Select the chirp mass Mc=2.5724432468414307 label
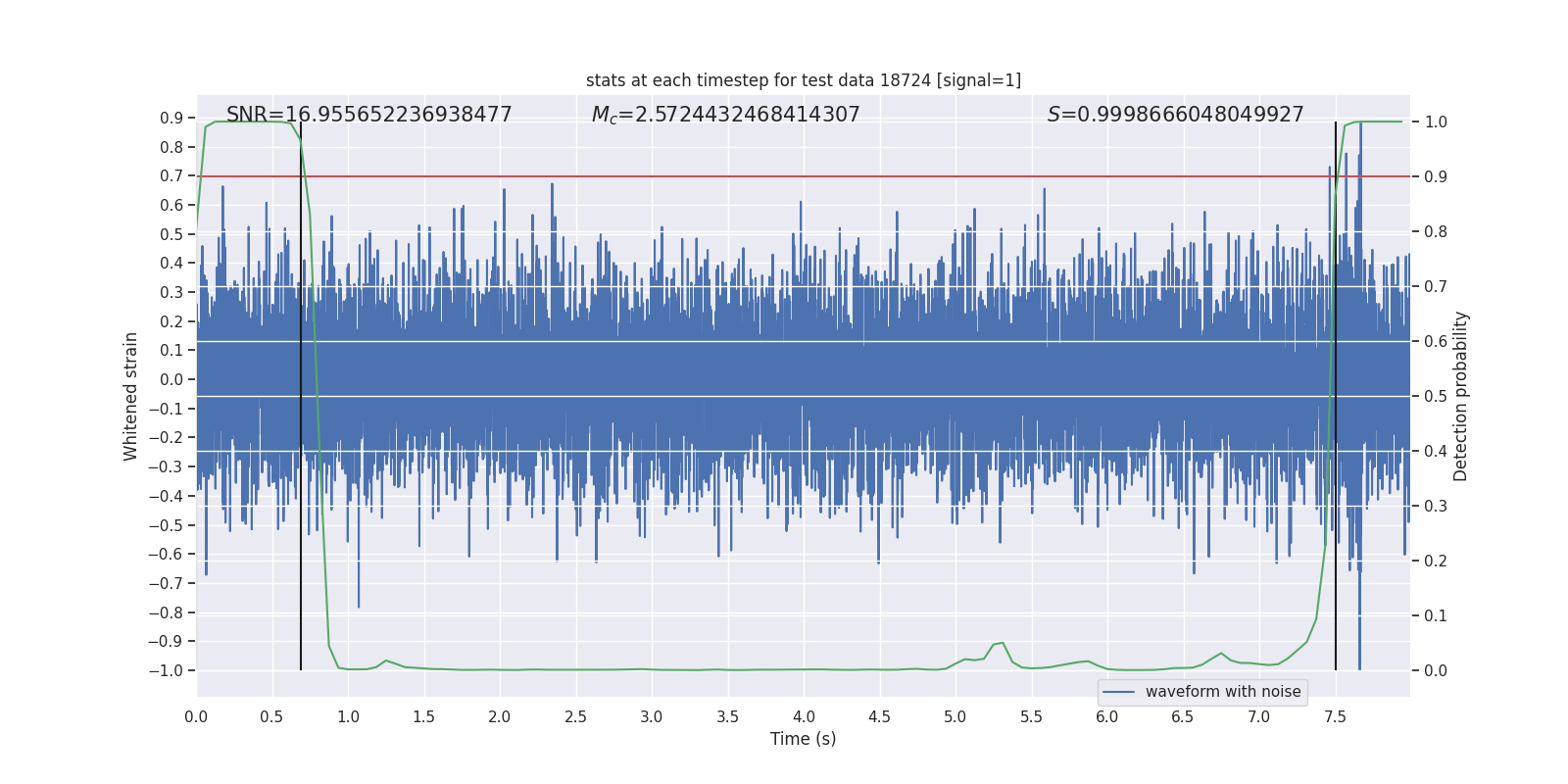This screenshot has width=1568, height=784. tap(725, 115)
